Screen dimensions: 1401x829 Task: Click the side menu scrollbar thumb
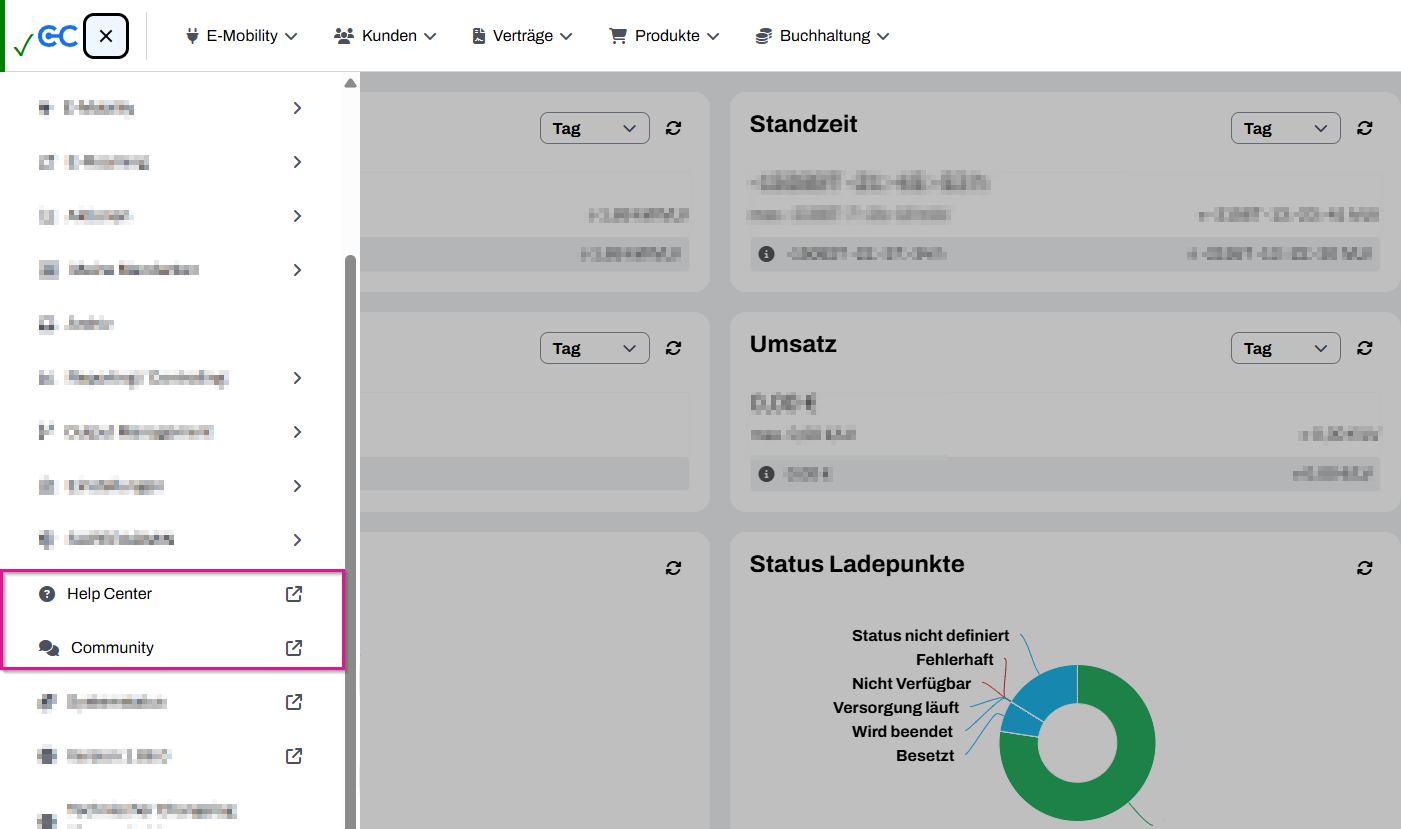(x=350, y=540)
